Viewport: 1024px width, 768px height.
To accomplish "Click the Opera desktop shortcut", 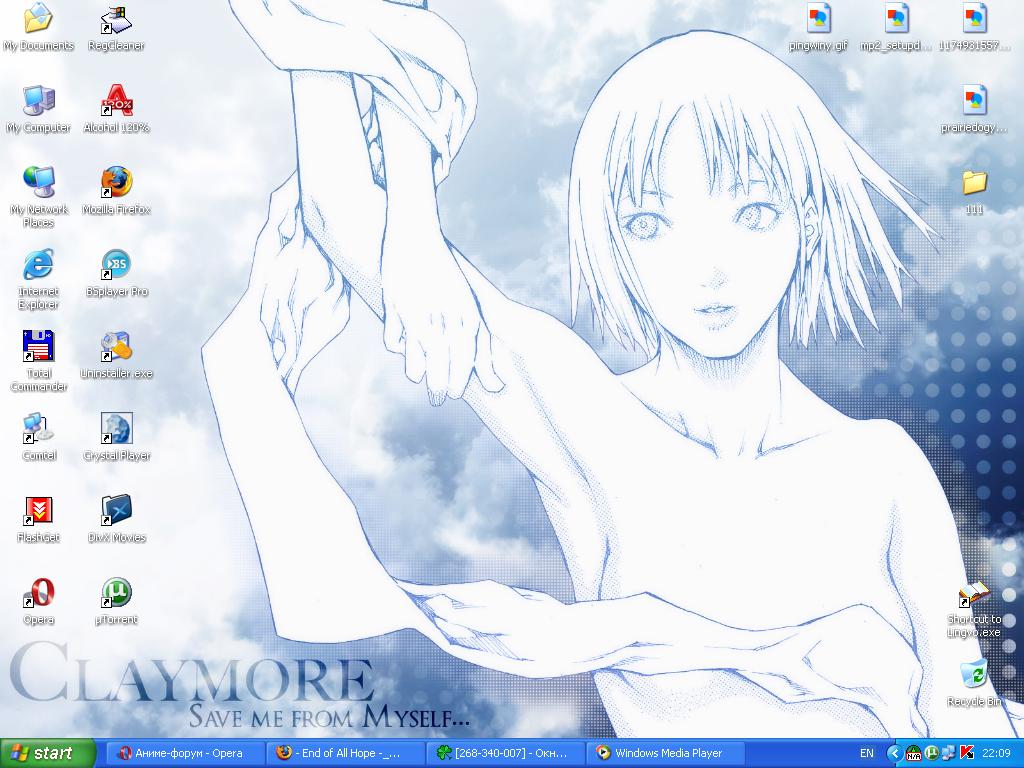I will coord(38,593).
